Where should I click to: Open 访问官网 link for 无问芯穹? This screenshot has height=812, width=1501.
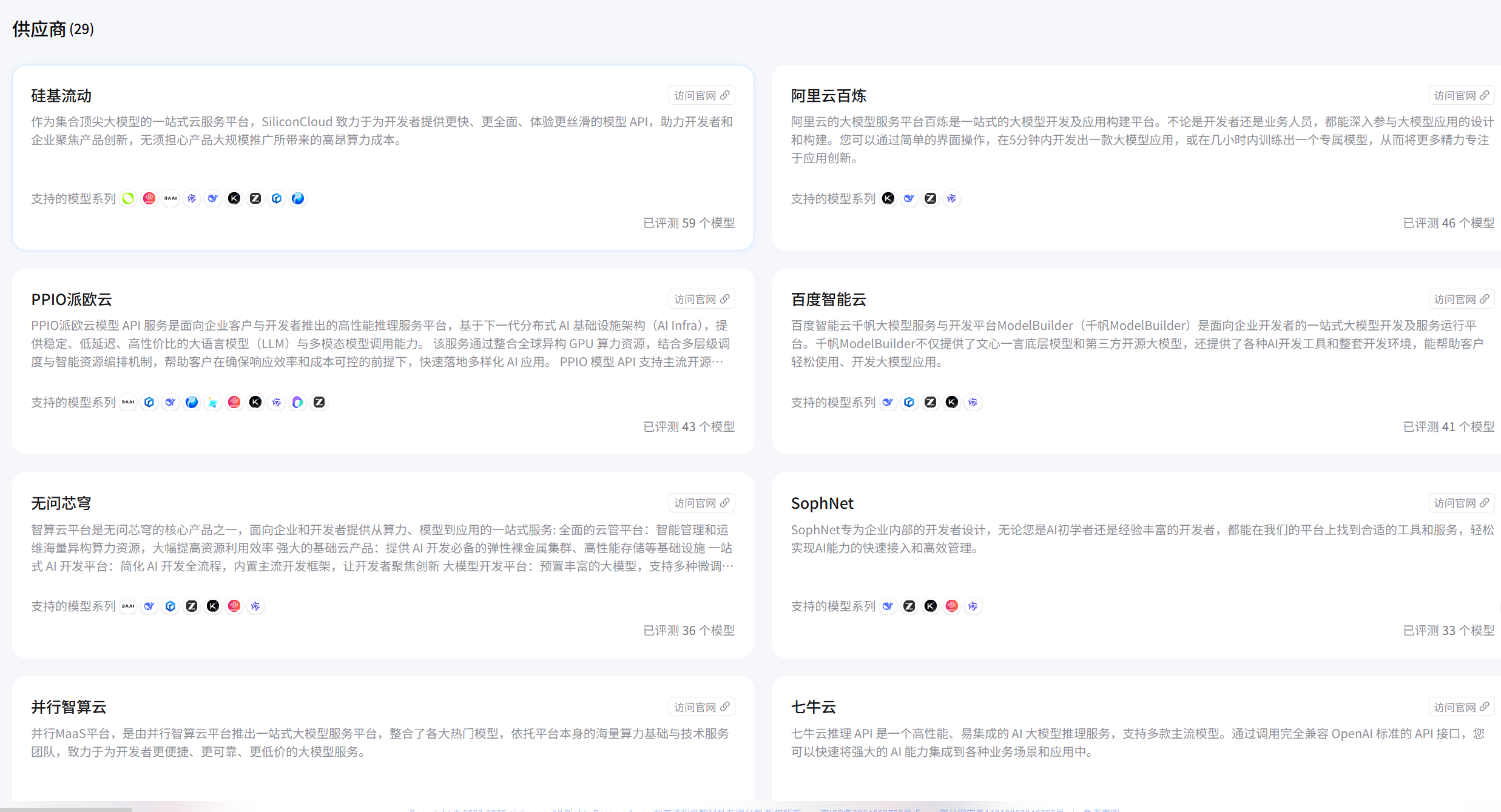tap(701, 503)
